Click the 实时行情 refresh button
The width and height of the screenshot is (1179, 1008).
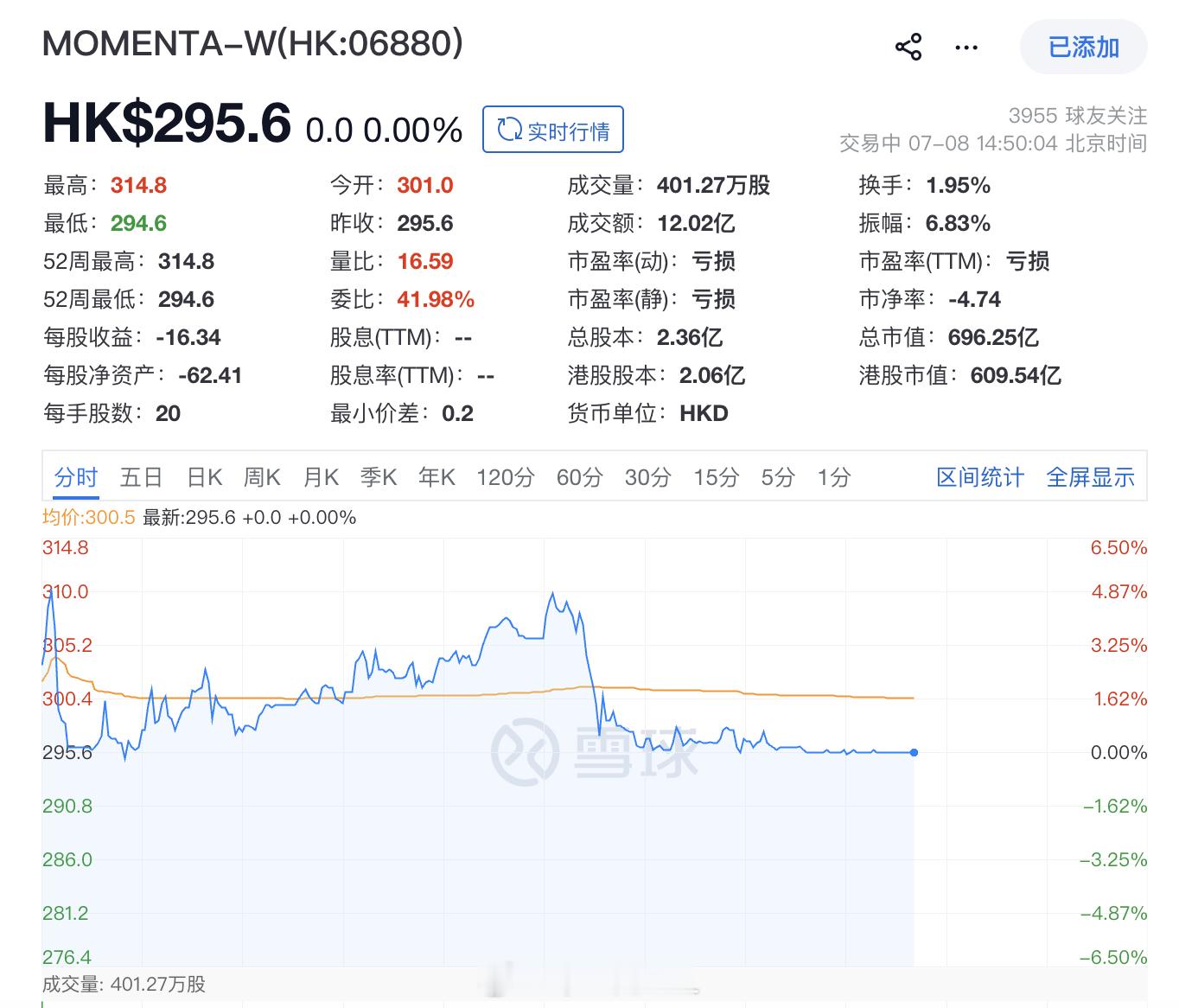pyautogui.click(x=553, y=130)
